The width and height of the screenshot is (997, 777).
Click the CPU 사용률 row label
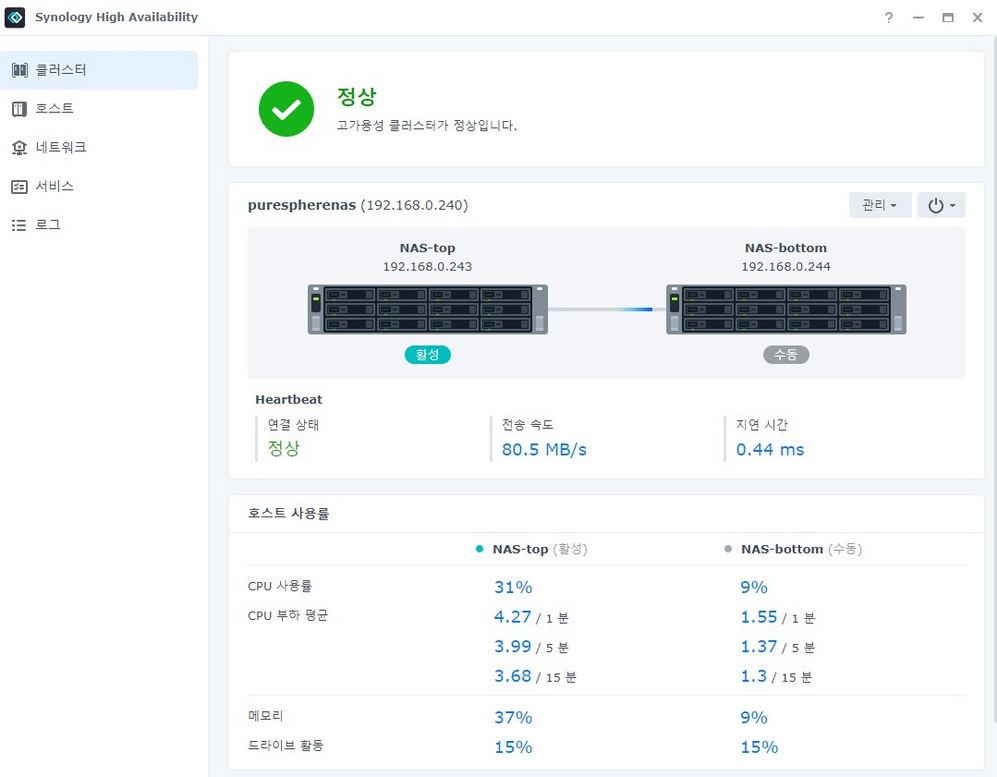tap(280, 586)
